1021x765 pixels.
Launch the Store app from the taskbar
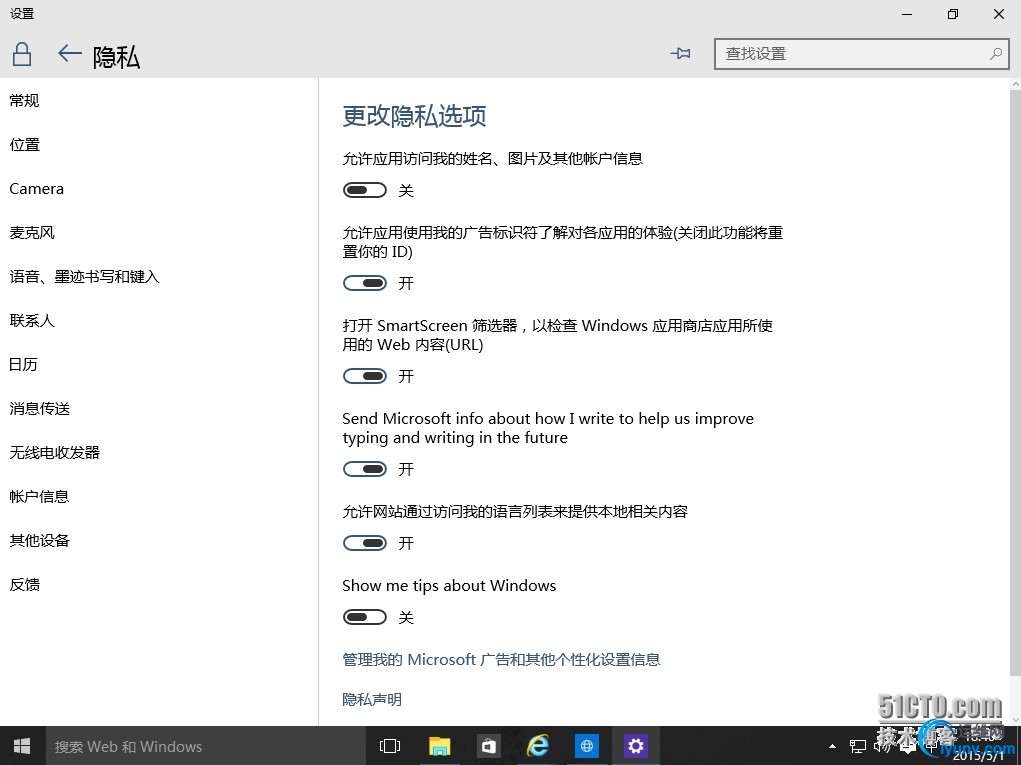488,746
